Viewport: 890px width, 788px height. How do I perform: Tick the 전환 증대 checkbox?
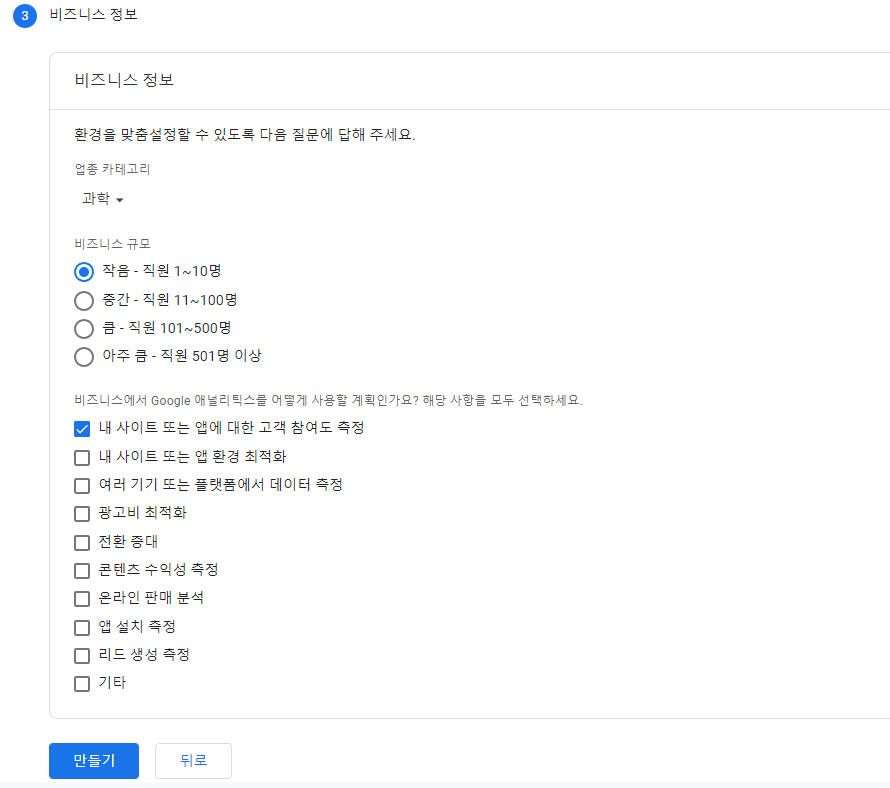[82, 543]
